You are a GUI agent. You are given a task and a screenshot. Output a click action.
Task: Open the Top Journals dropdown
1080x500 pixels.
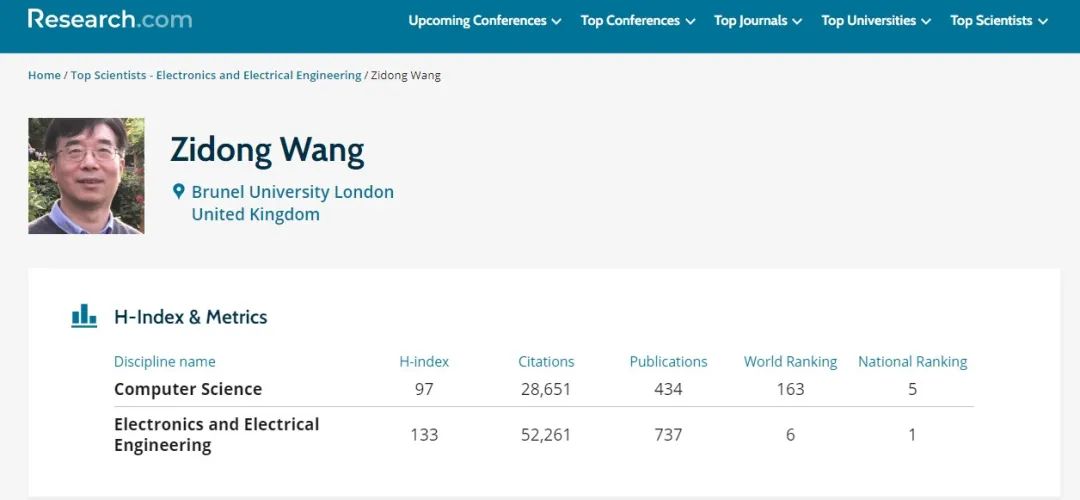tap(758, 21)
